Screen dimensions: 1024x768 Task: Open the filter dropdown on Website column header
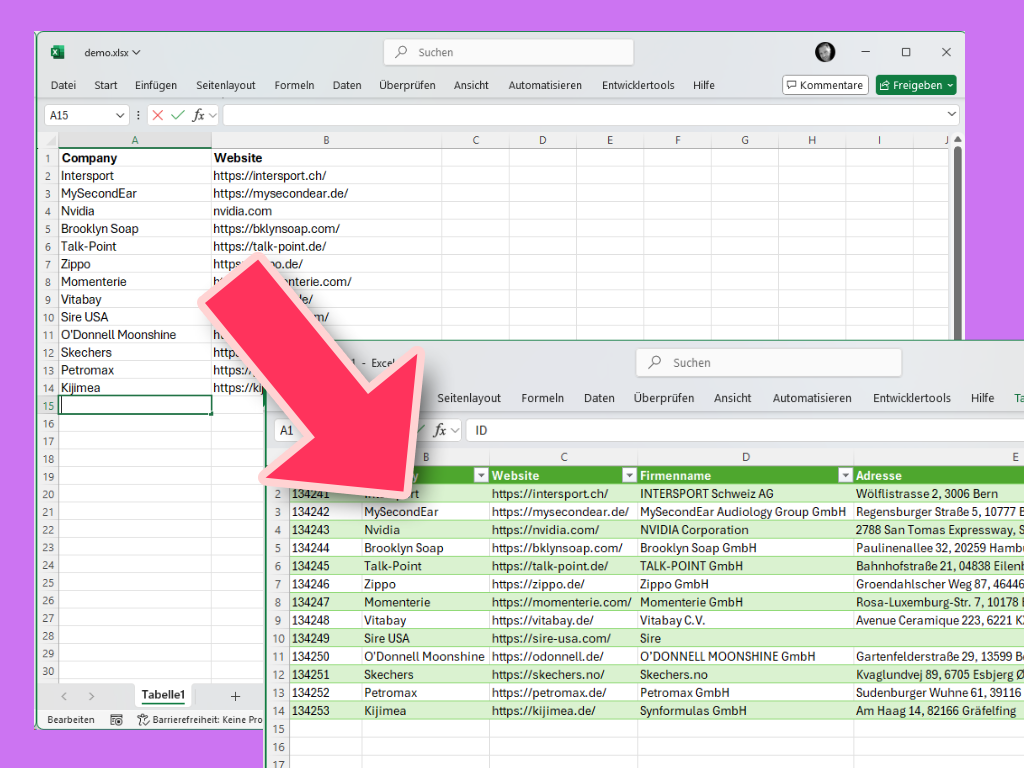click(x=629, y=475)
